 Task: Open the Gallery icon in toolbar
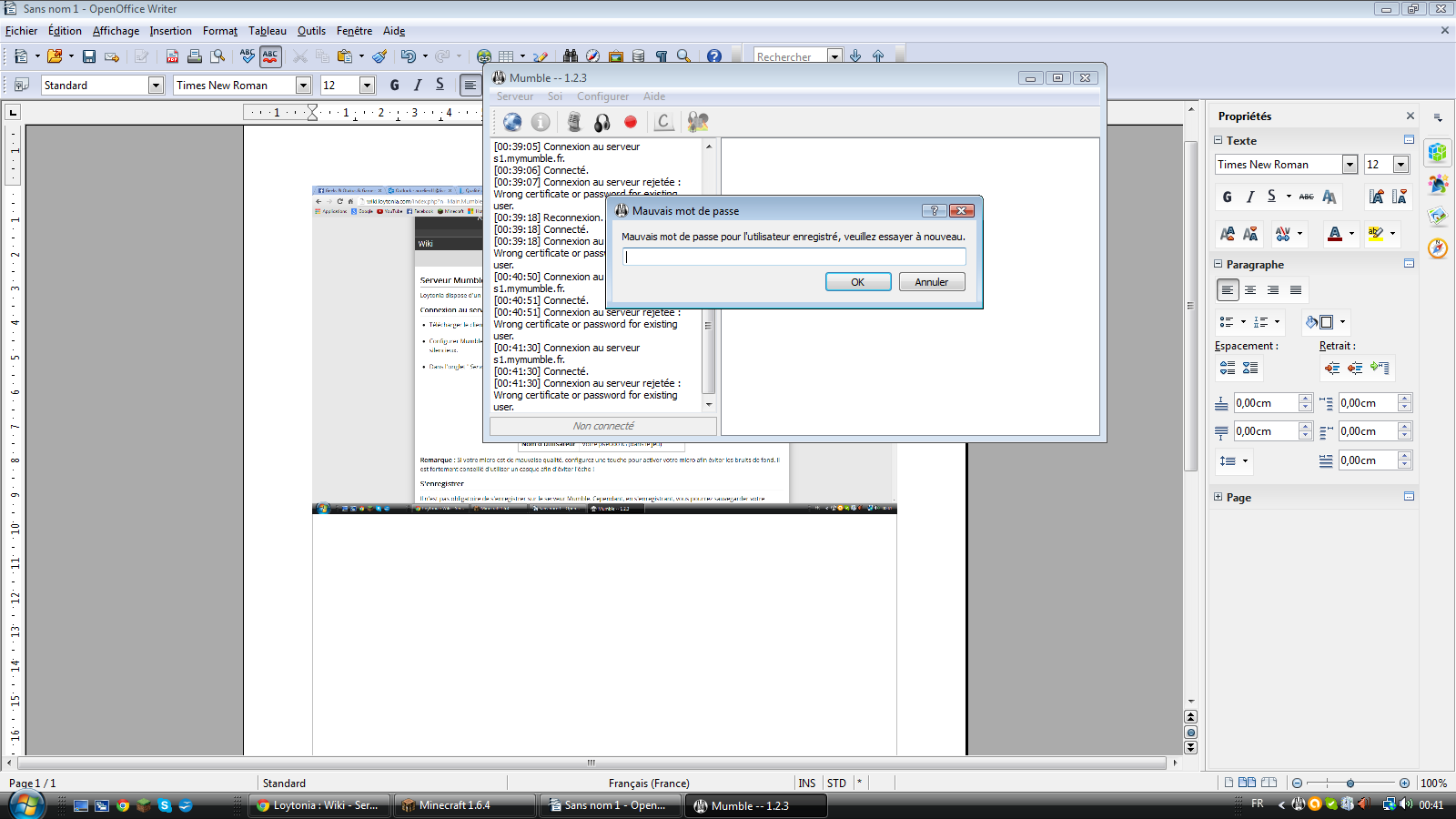[x=616, y=56]
